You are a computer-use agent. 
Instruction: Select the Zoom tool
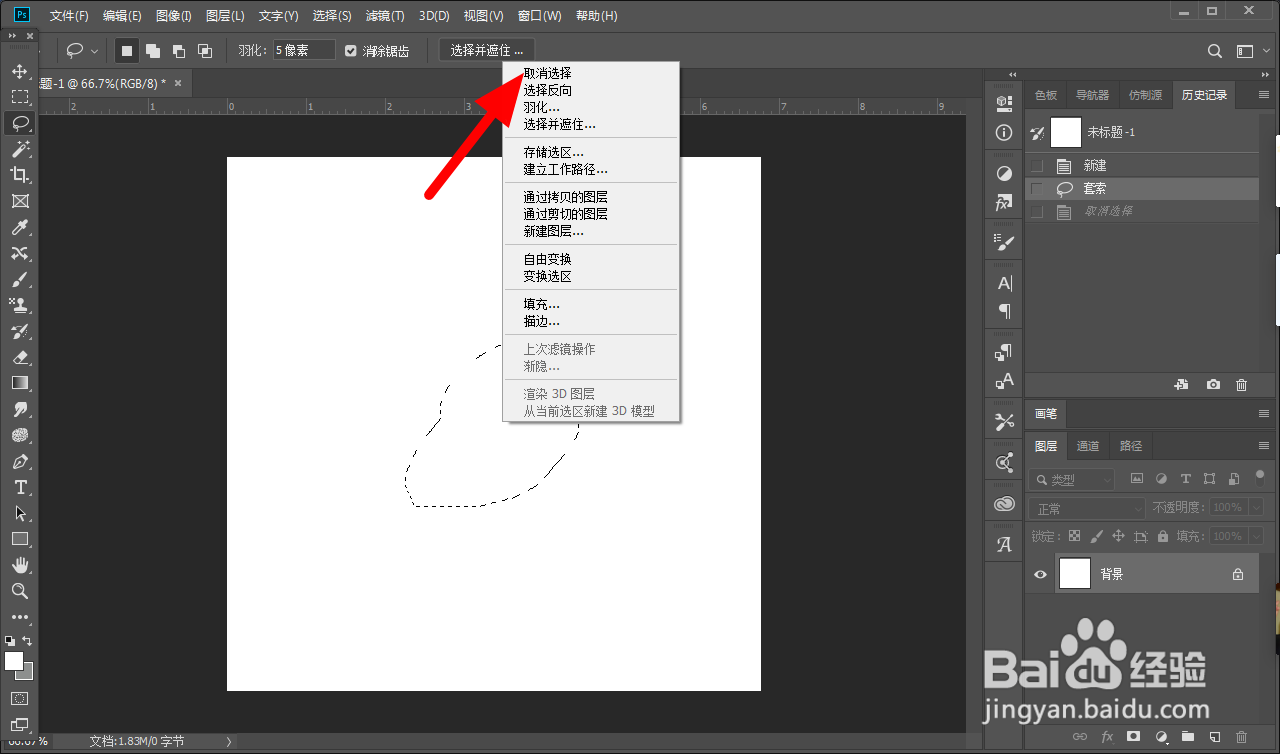coord(20,591)
